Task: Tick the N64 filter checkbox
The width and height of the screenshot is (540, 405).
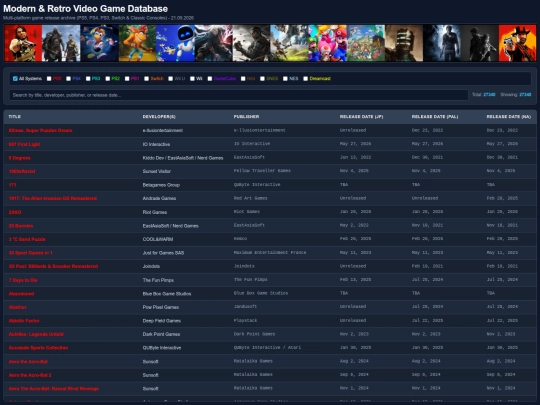Action: coord(243,79)
